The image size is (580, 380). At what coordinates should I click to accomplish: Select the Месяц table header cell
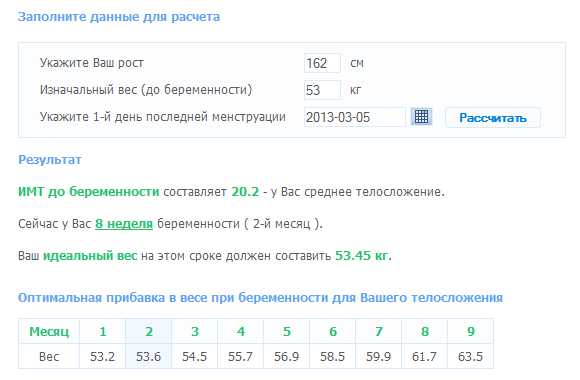pyautogui.click(x=49, y=331)
